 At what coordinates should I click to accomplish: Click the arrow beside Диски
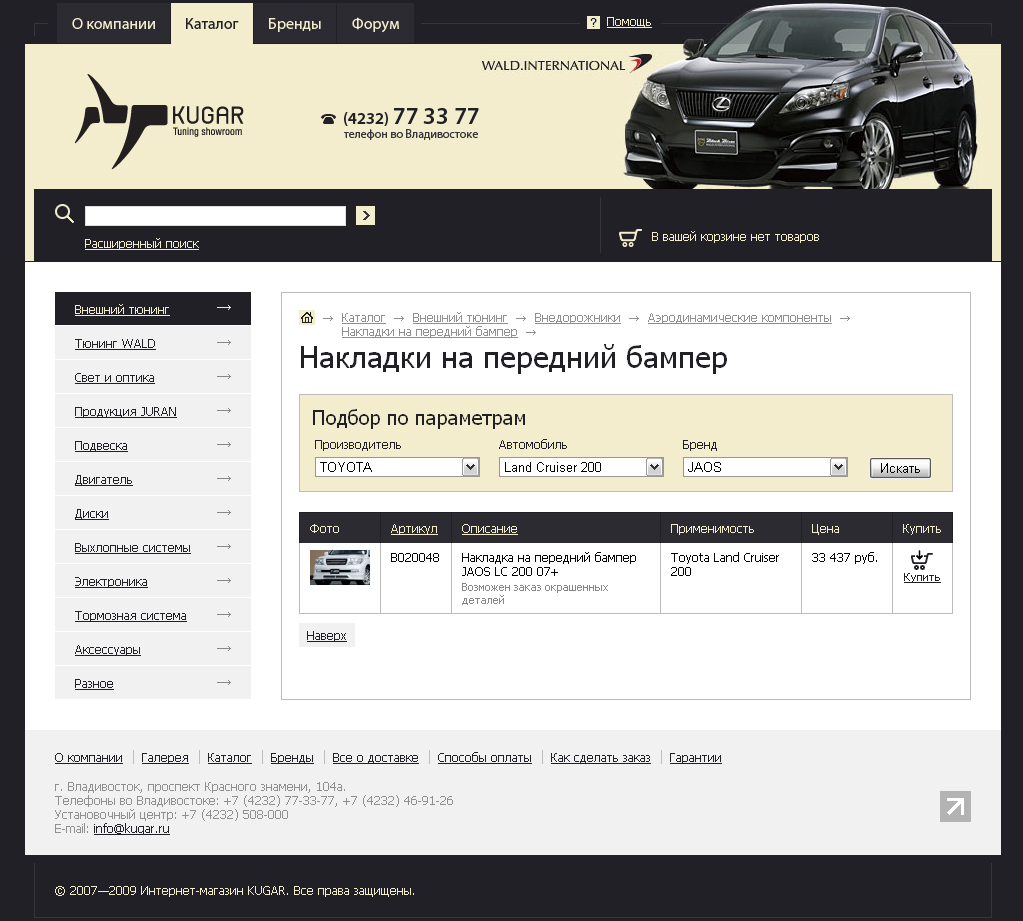coord(224,513)
